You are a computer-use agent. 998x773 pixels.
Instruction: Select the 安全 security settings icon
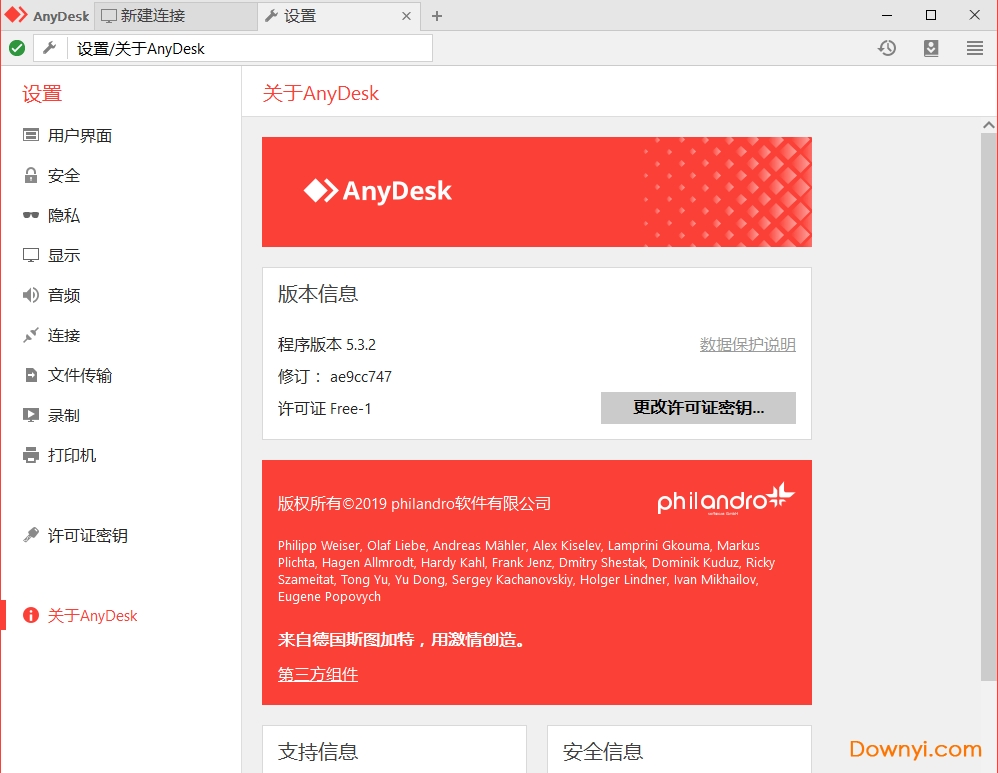pyautogui.click(x=60, y=175)
